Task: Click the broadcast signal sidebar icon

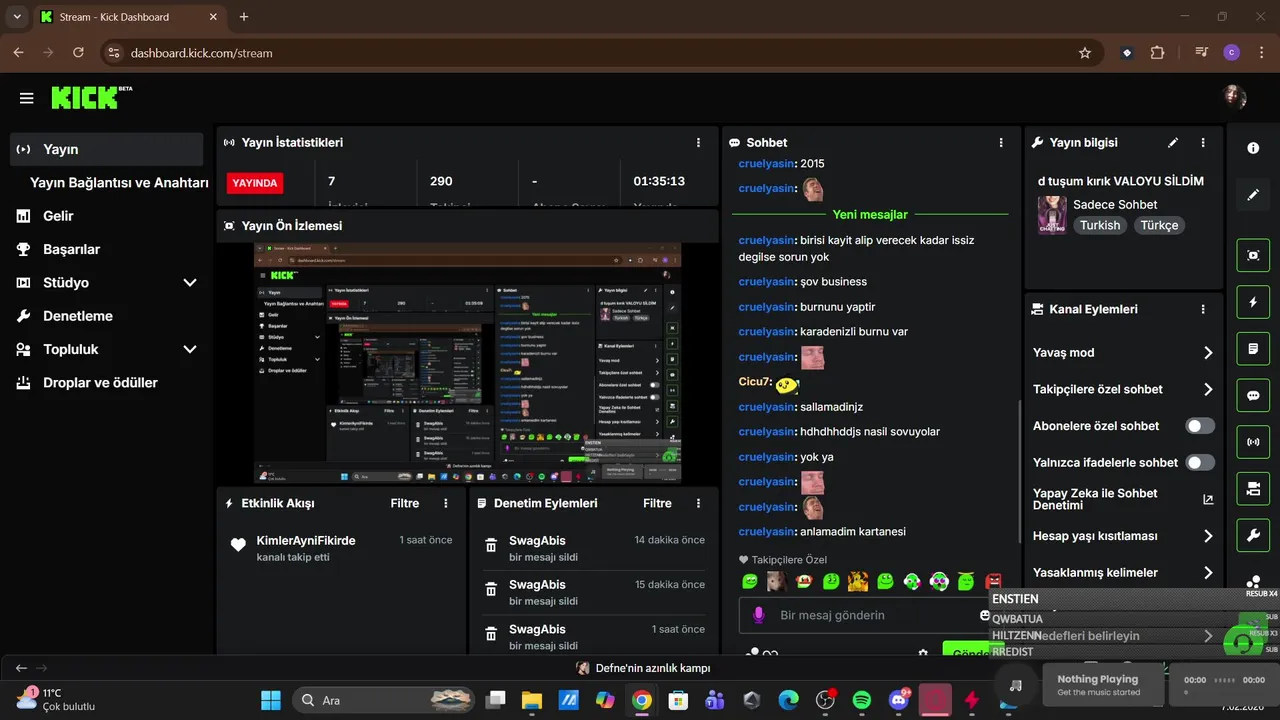Action: (1253, 441)
